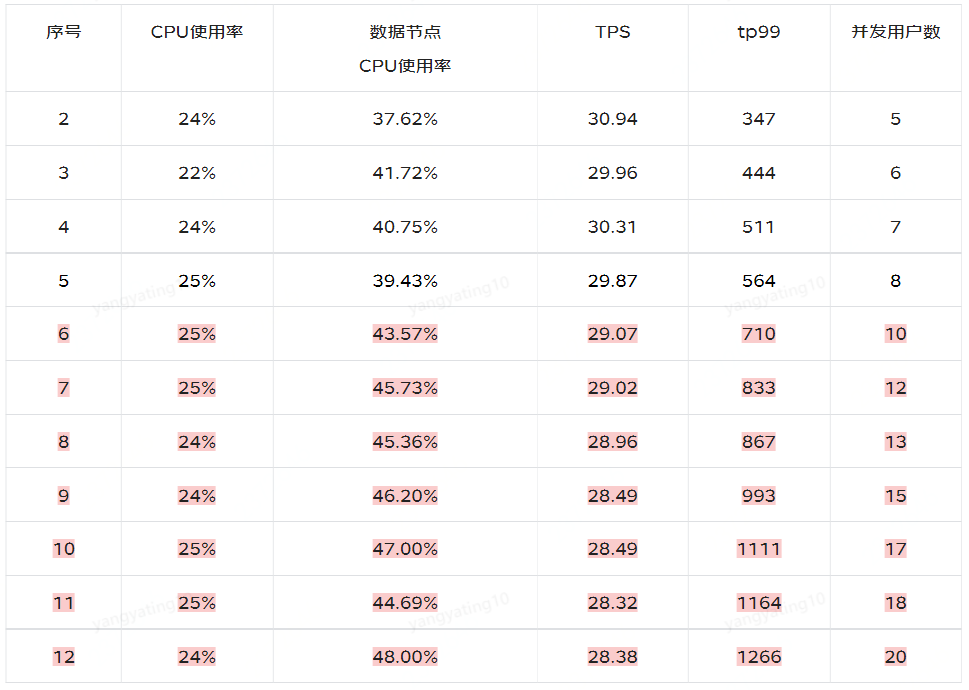Click the highlighted tp99 value 1164
This screenshot has height=690, width=969.
[x=758, y=603]
